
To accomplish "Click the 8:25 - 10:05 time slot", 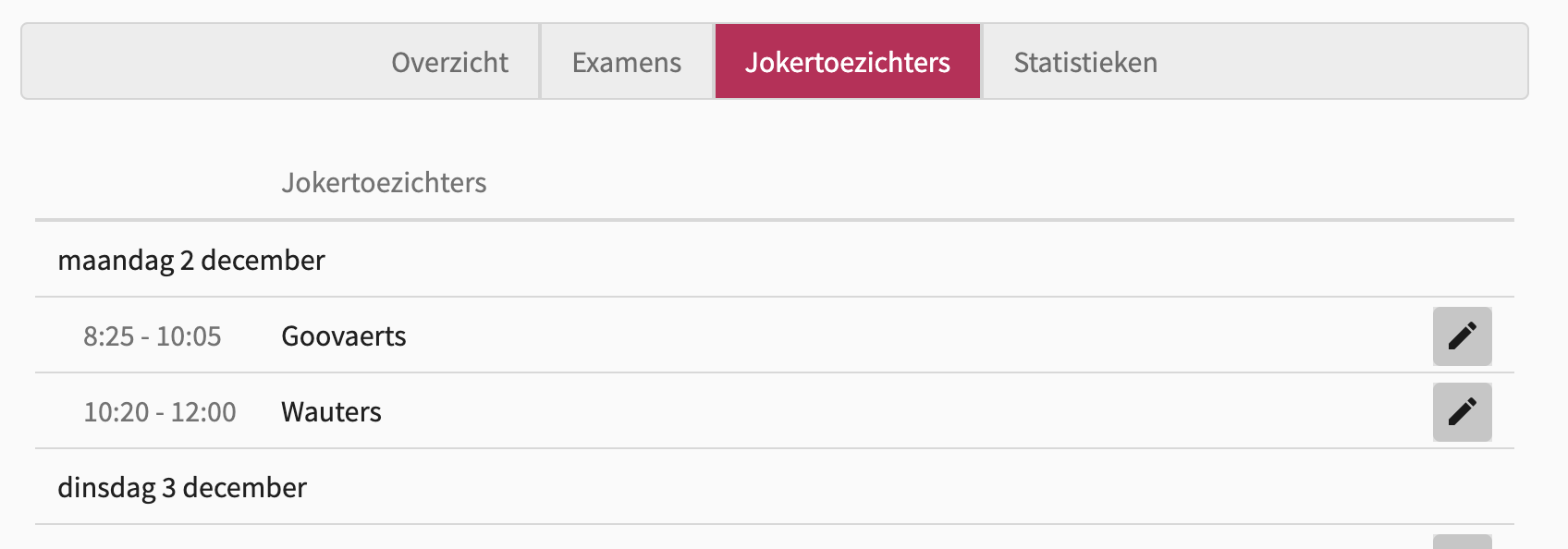I will [153, 336].
